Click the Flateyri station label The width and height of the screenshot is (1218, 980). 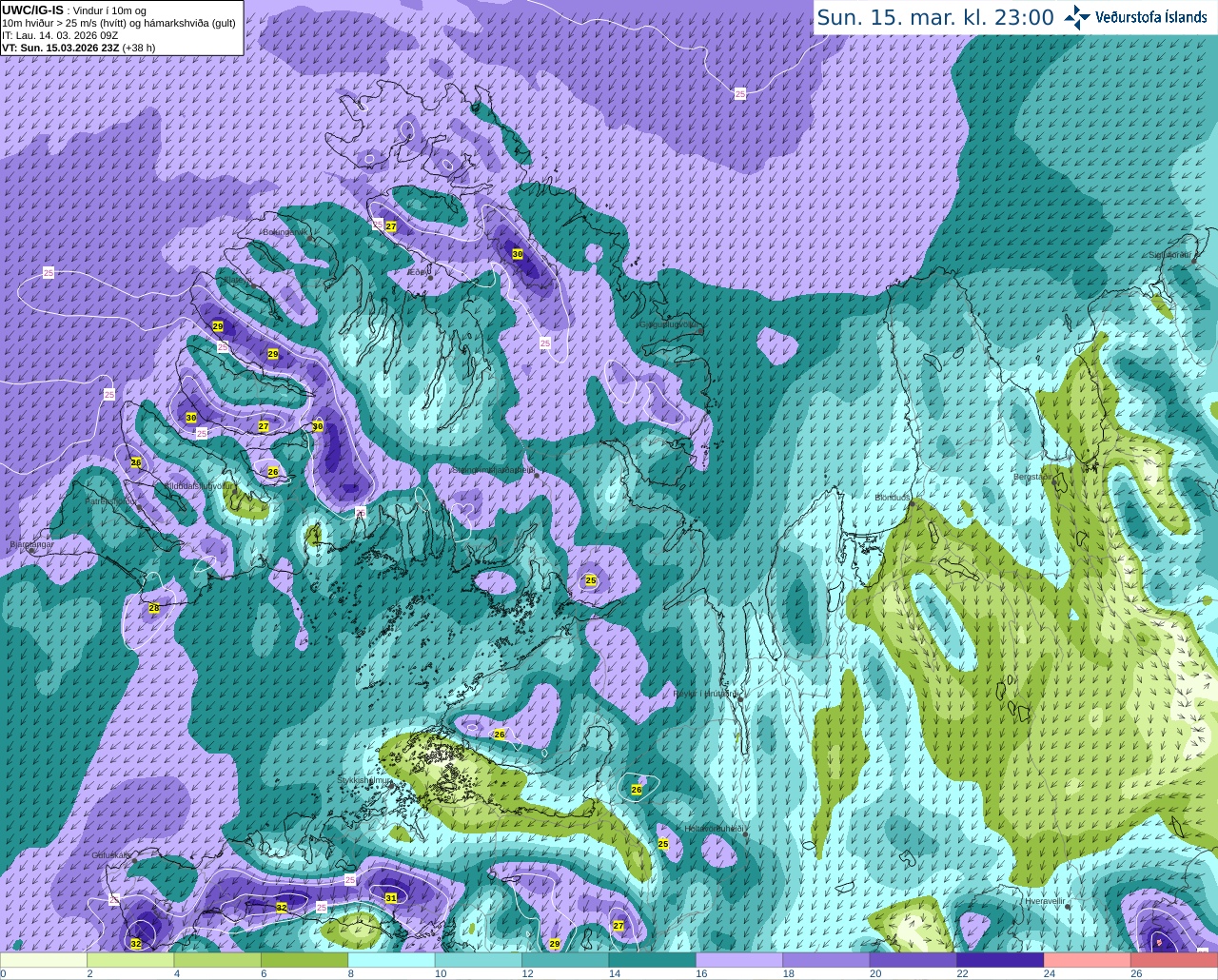240,280
